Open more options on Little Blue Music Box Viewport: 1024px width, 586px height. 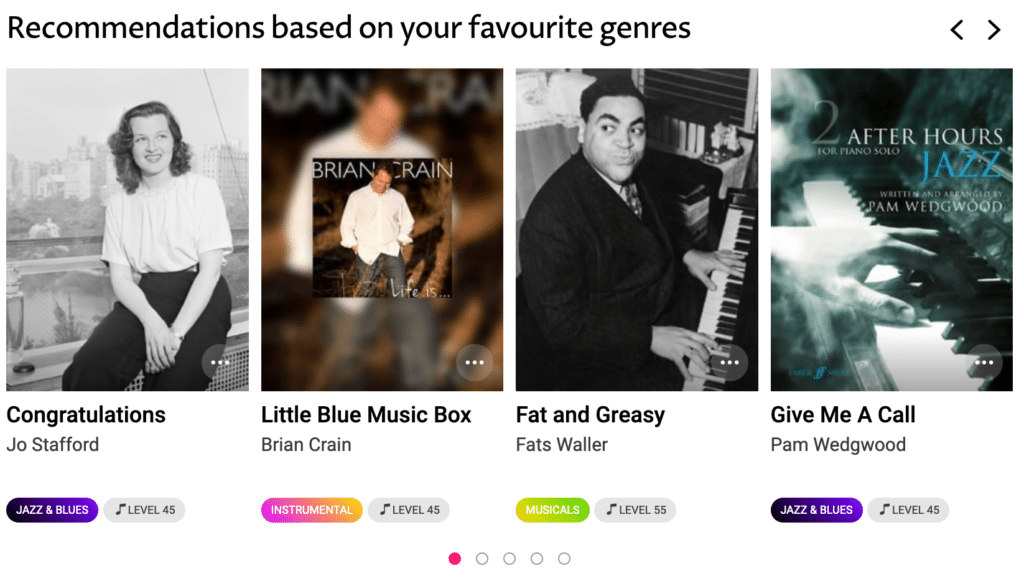tap(475, 362)
